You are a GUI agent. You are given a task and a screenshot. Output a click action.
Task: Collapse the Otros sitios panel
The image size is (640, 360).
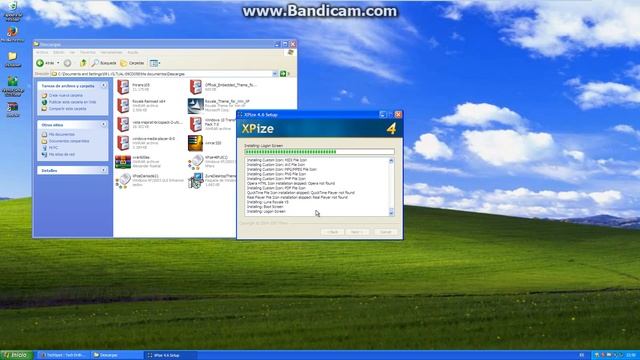coord(104,124)
